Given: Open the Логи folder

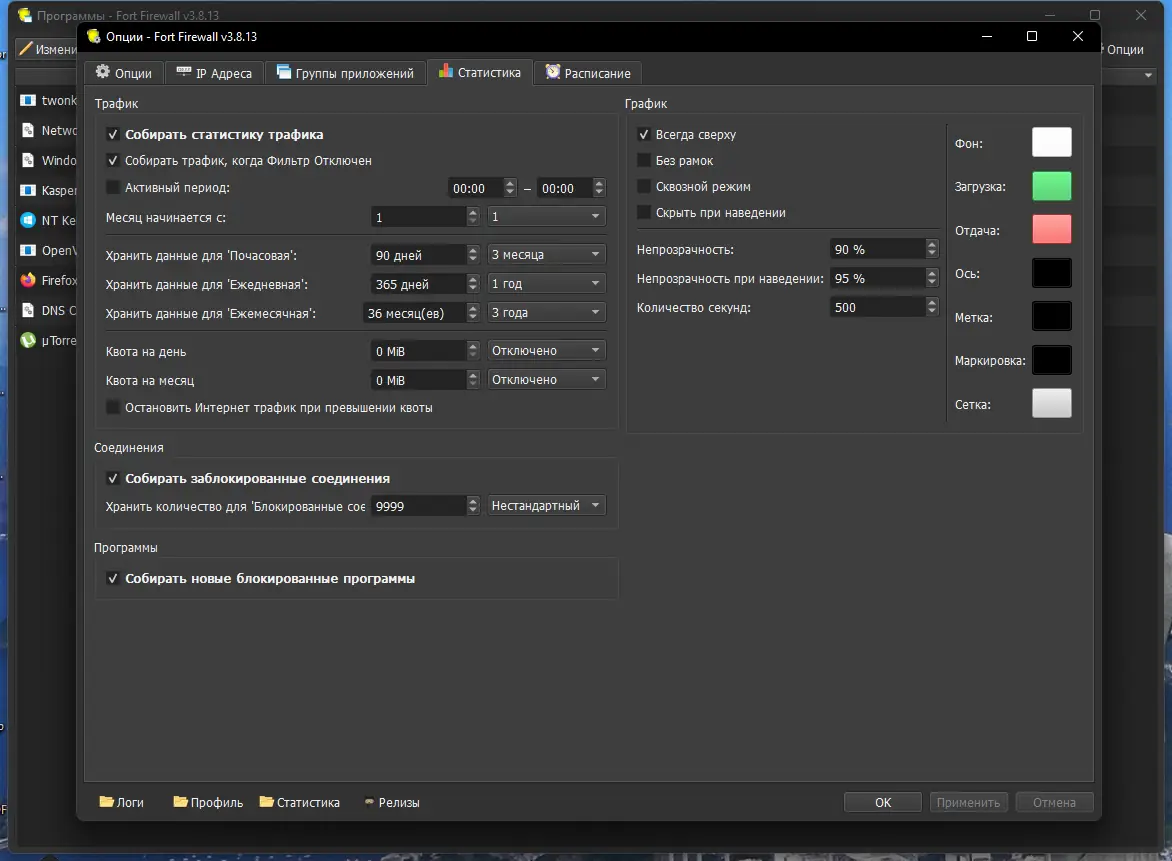Looking at the screenshot, I should (121, 802).
